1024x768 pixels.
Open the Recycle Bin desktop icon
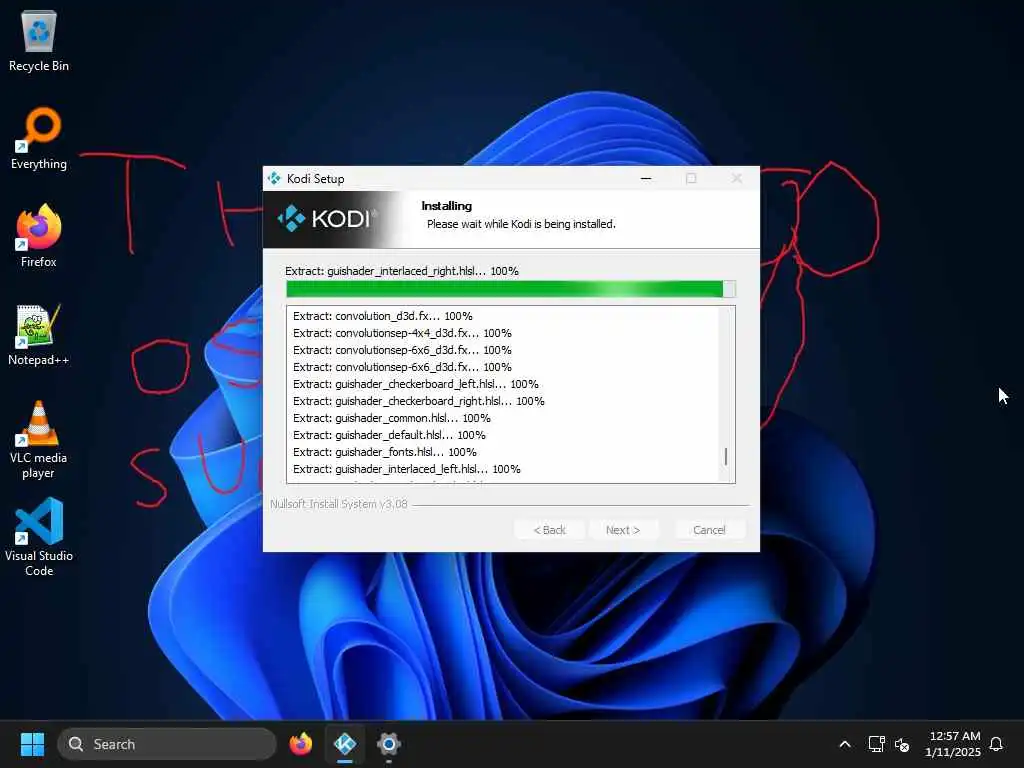(x=39, y=40)
